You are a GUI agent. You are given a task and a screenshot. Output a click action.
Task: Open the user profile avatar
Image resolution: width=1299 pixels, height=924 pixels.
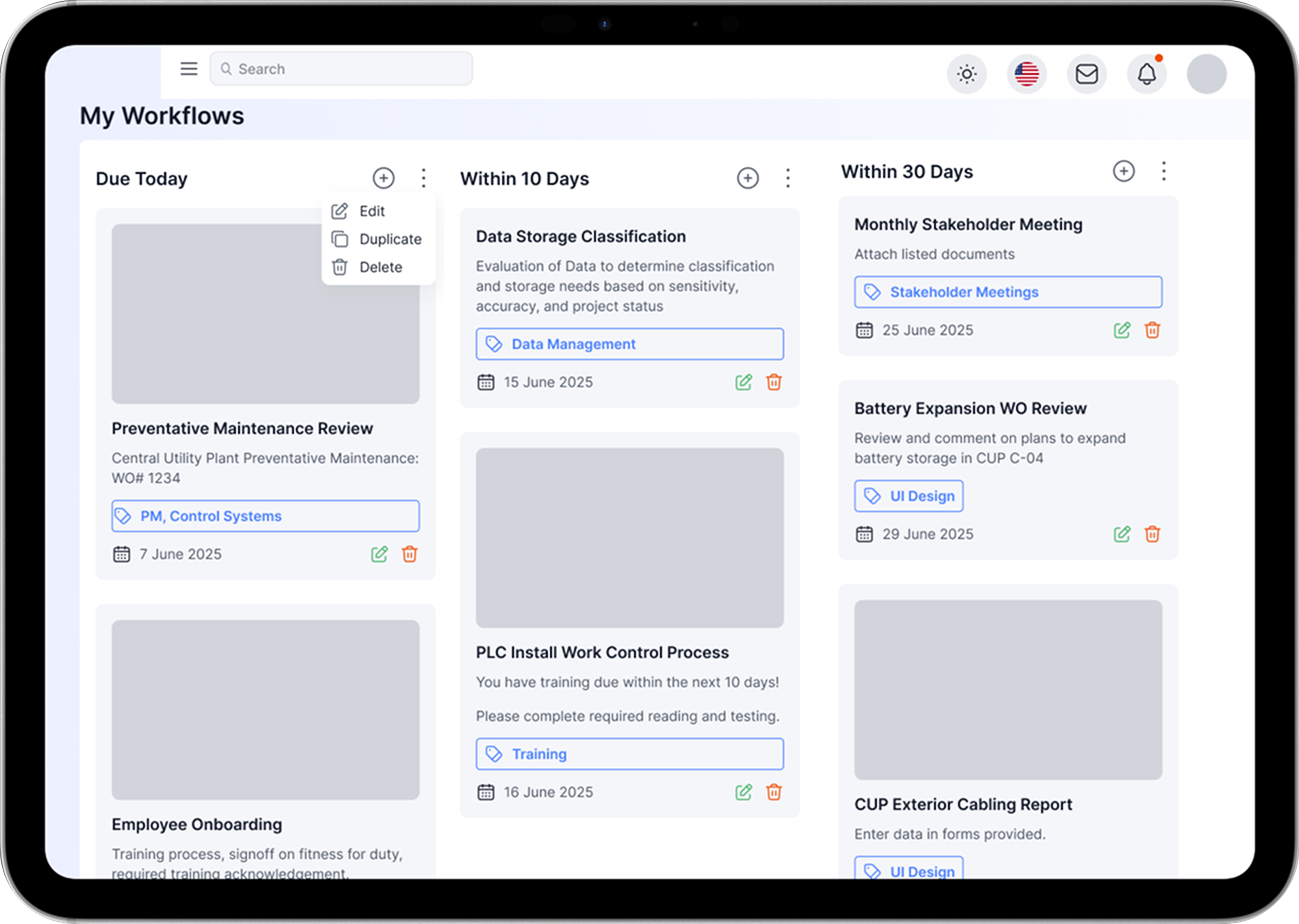click(x=1206, y=74)
